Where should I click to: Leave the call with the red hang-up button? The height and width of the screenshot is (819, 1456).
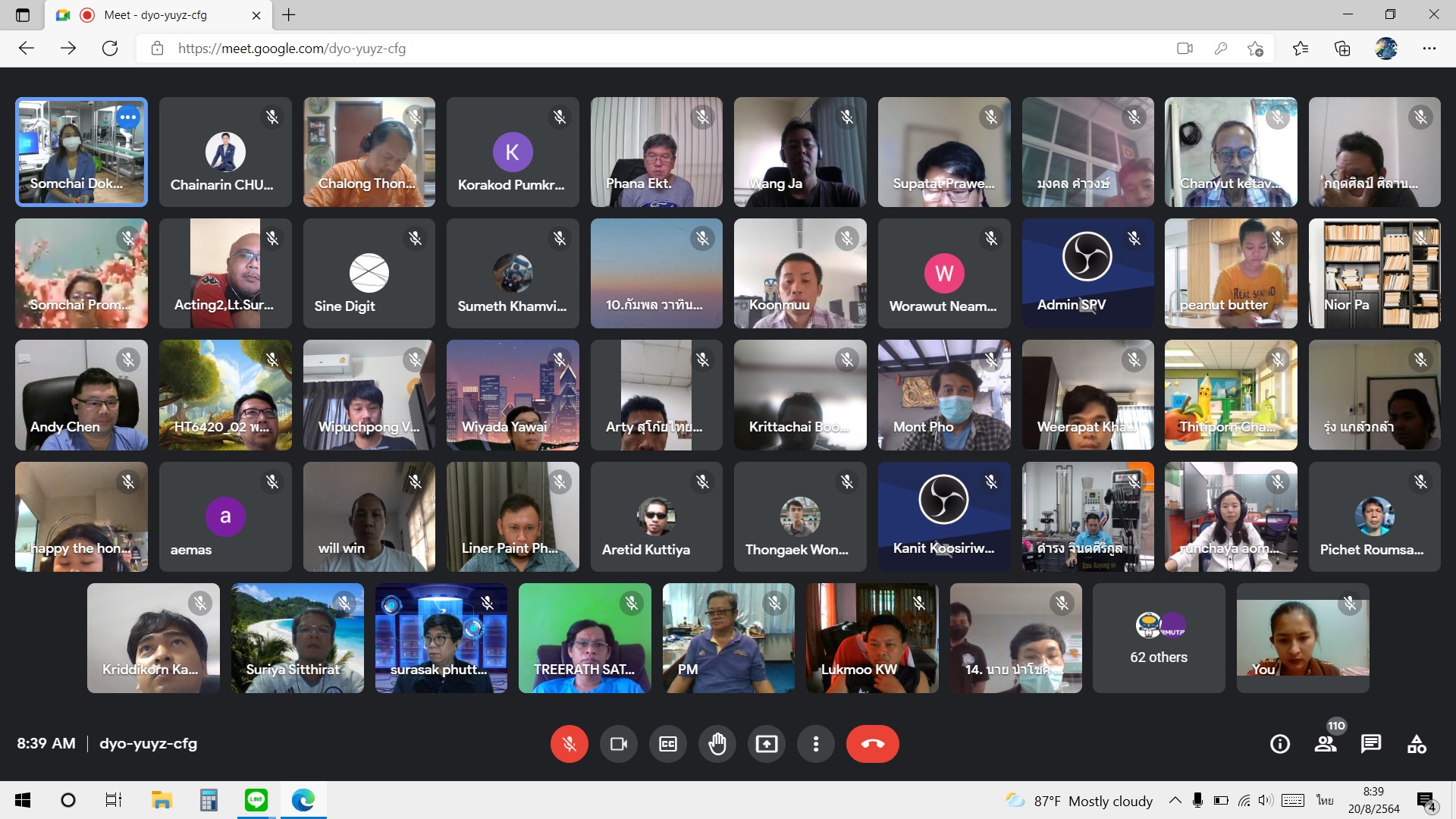pos(872,744)
